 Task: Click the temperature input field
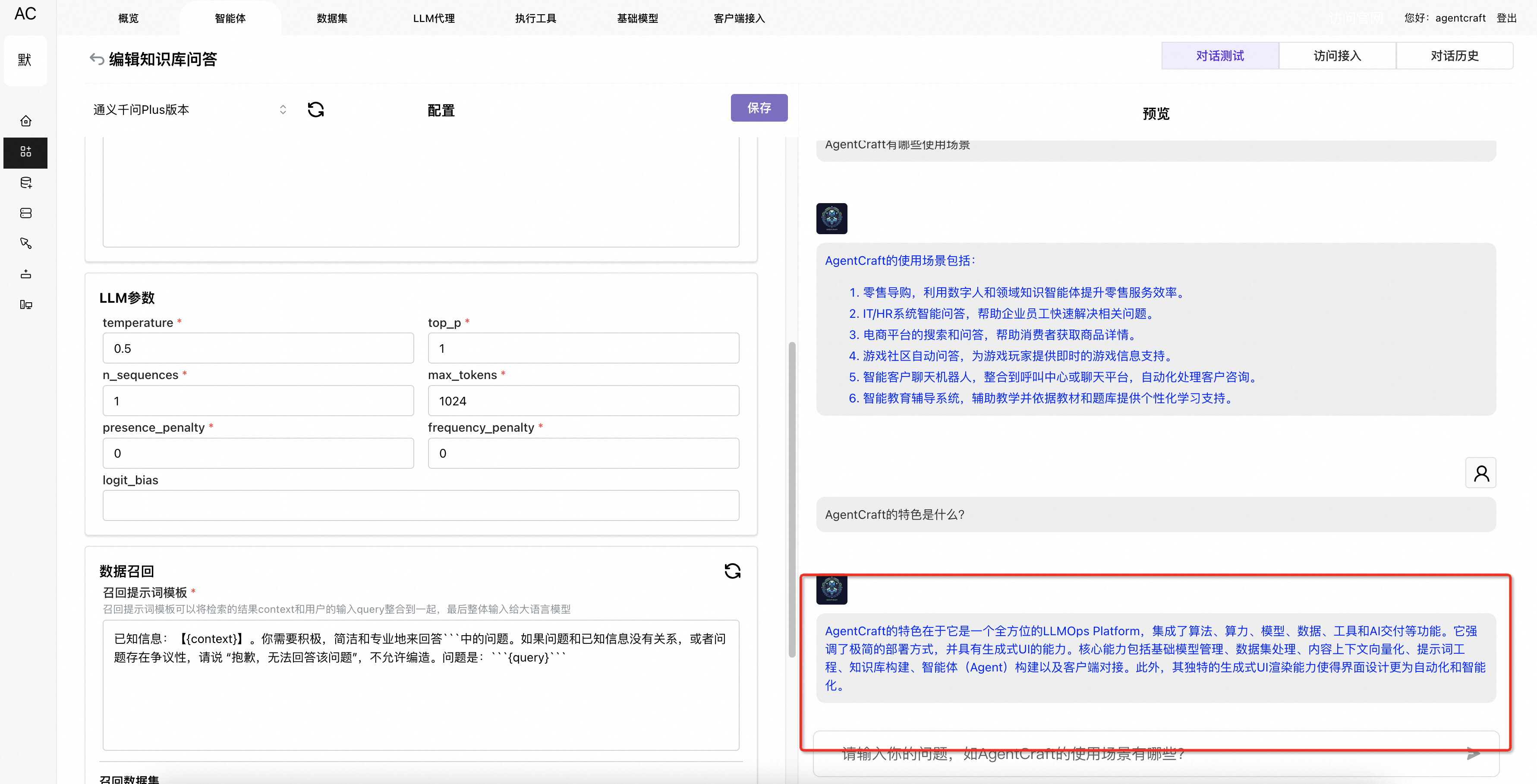(258, 348)
